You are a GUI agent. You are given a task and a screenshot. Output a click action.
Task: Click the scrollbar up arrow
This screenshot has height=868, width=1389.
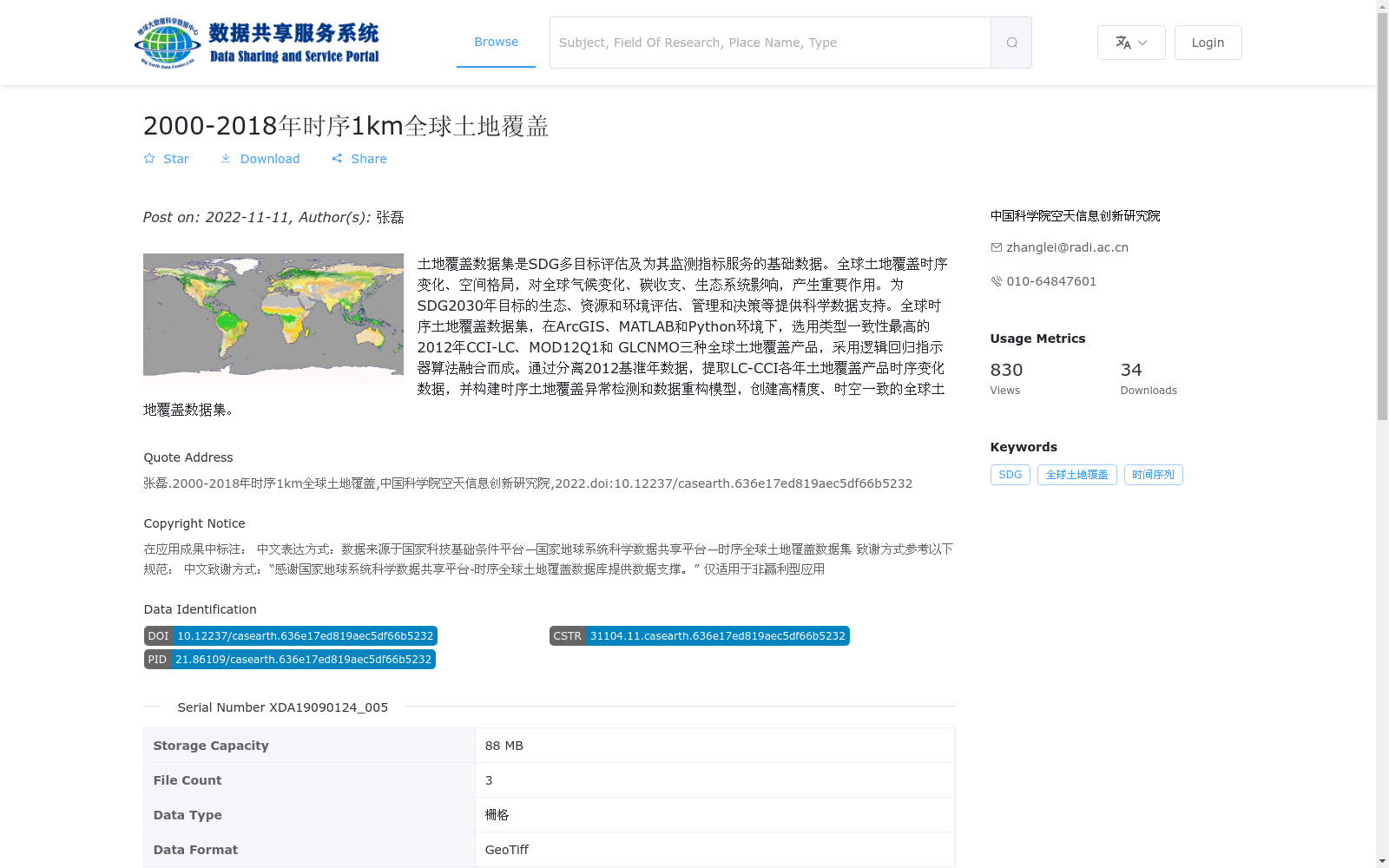[x=1382, y=7]
